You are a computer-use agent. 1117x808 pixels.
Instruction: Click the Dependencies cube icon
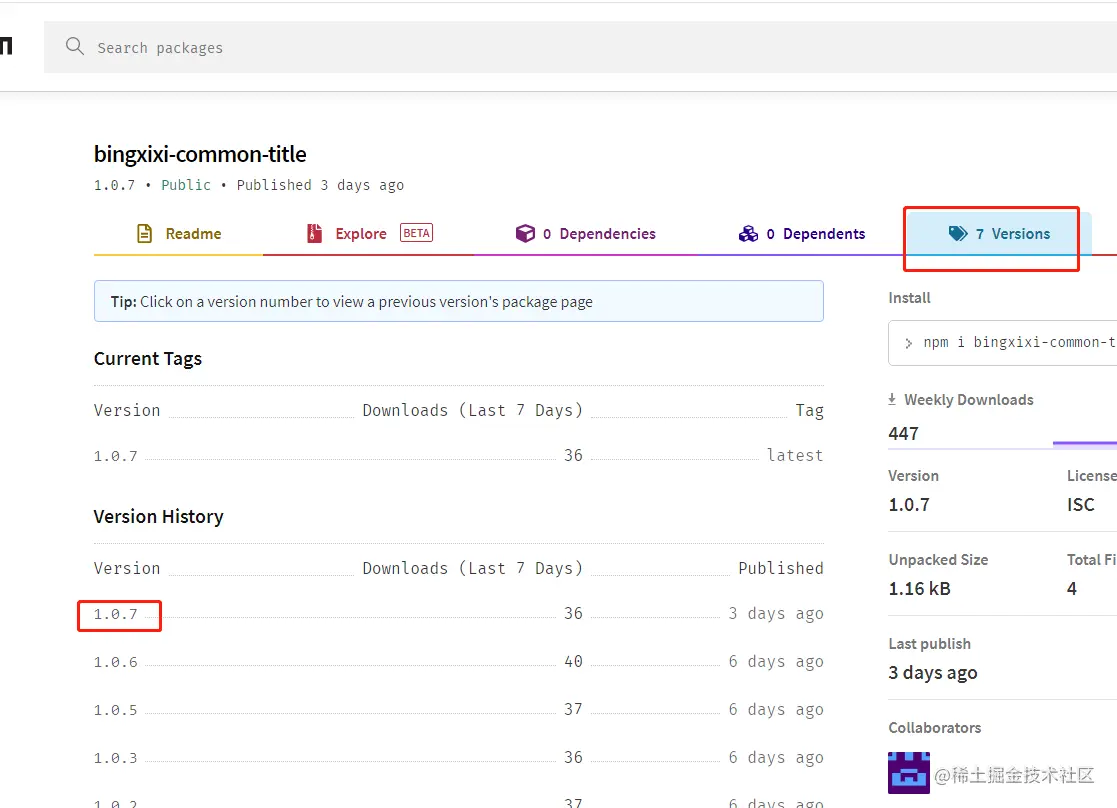[x=525, y=234]
